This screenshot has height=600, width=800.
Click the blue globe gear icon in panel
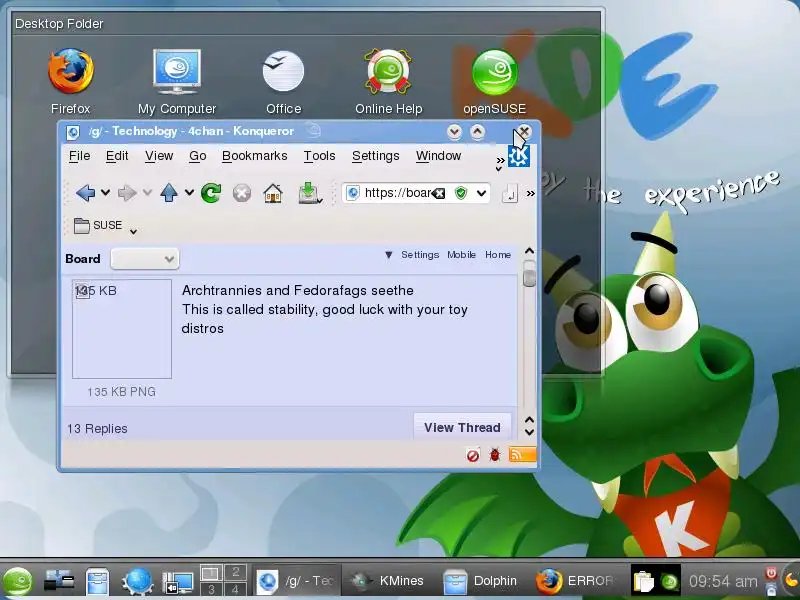click(137, 581)
